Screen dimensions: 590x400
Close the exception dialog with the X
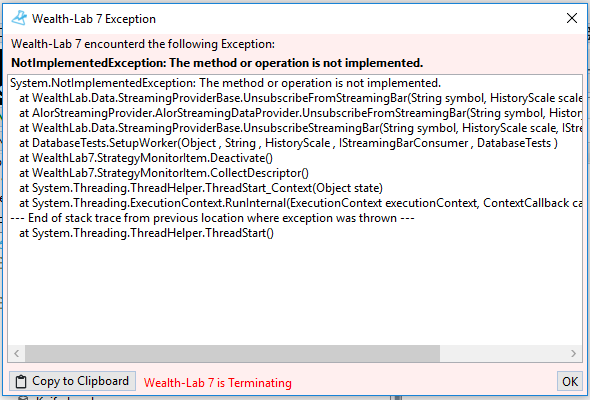pyautogui.click(x=572, y=18)
